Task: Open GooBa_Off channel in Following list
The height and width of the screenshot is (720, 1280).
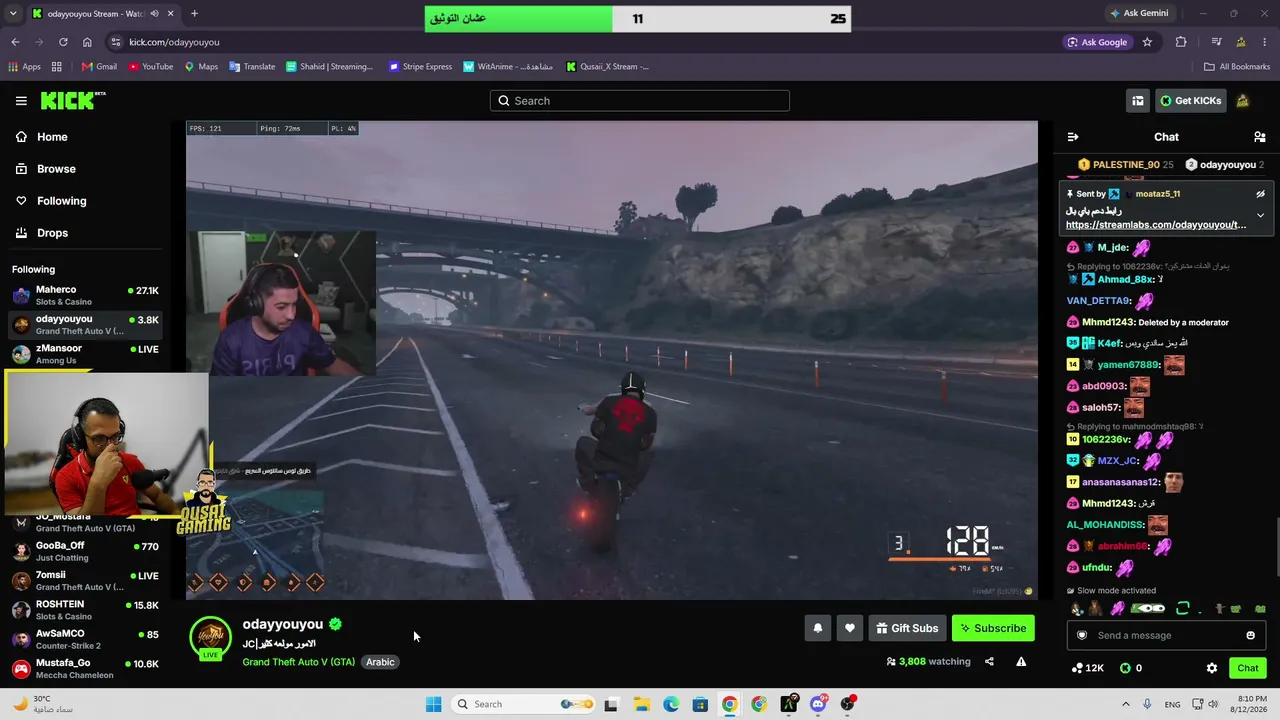Action: coord(85,551)
